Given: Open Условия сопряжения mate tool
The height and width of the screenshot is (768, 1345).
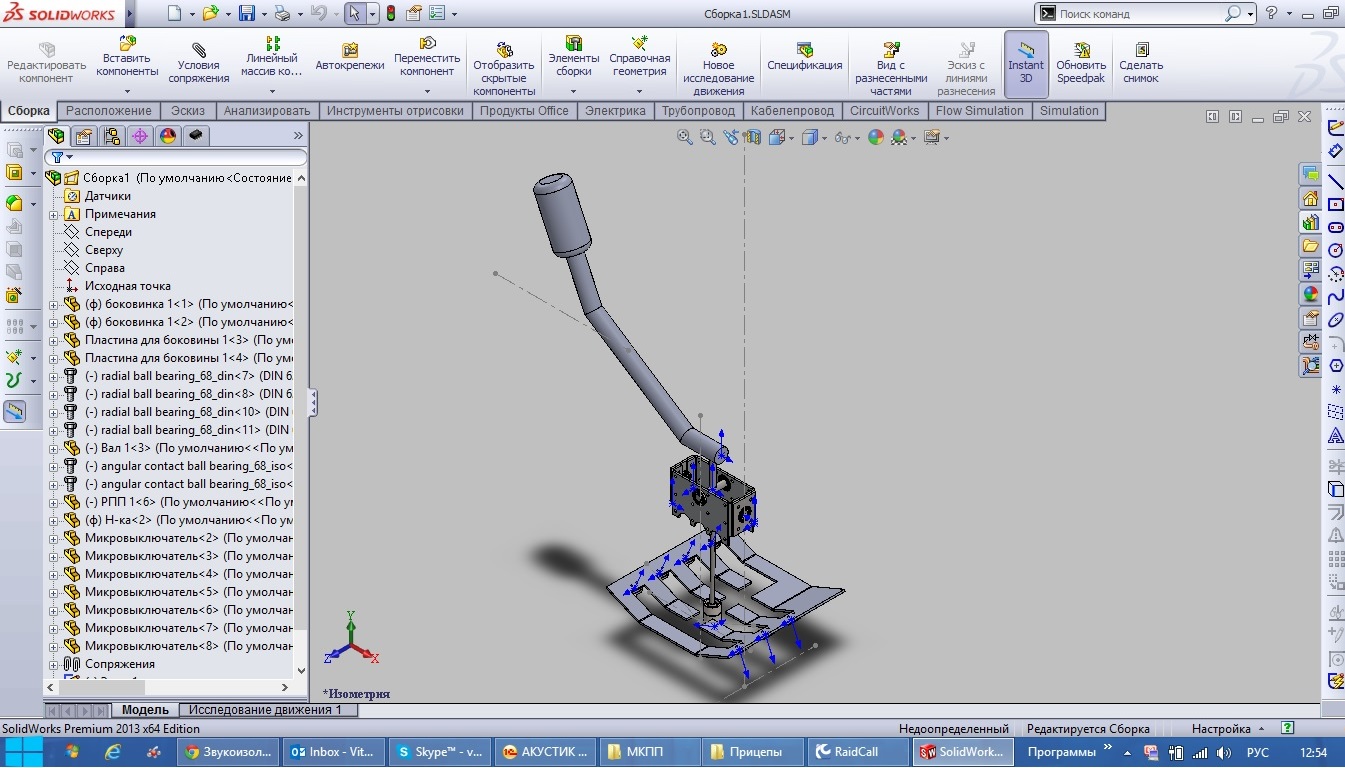Looking at the screenshot, I should click(x=198, y=63).
